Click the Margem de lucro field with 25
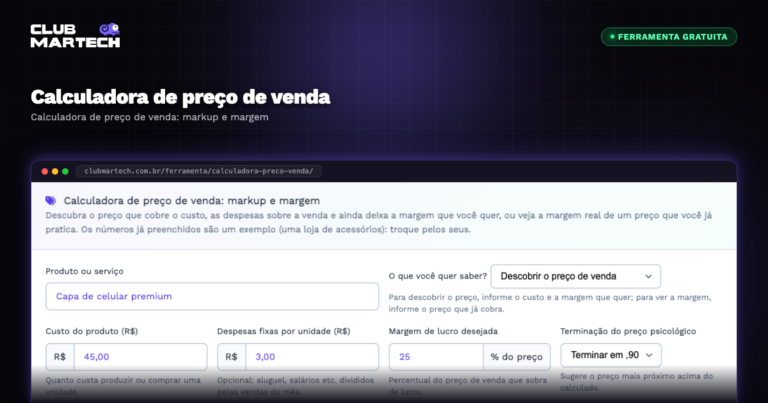The image size is (768, 403). [x=436, y=356]
